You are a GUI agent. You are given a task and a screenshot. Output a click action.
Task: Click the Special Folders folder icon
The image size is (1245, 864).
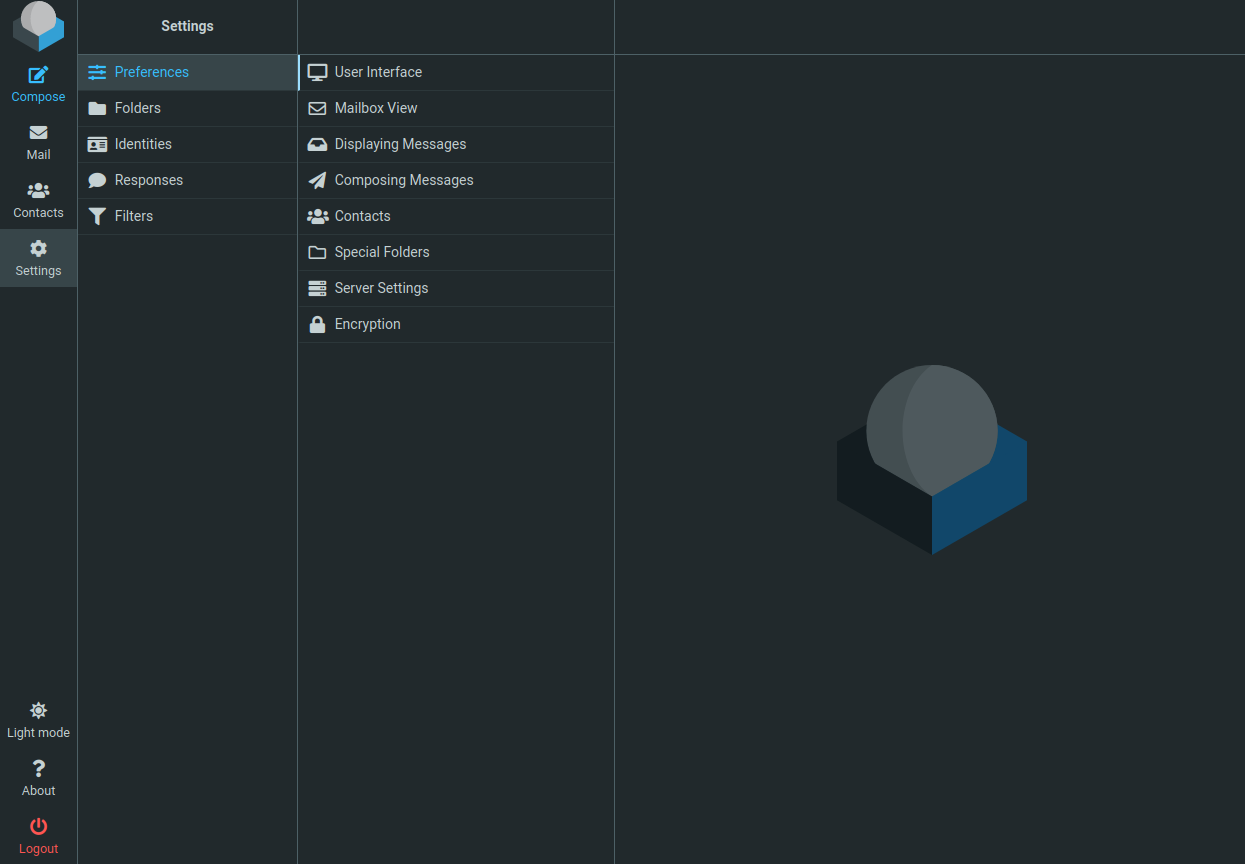[x=317, y=252]
